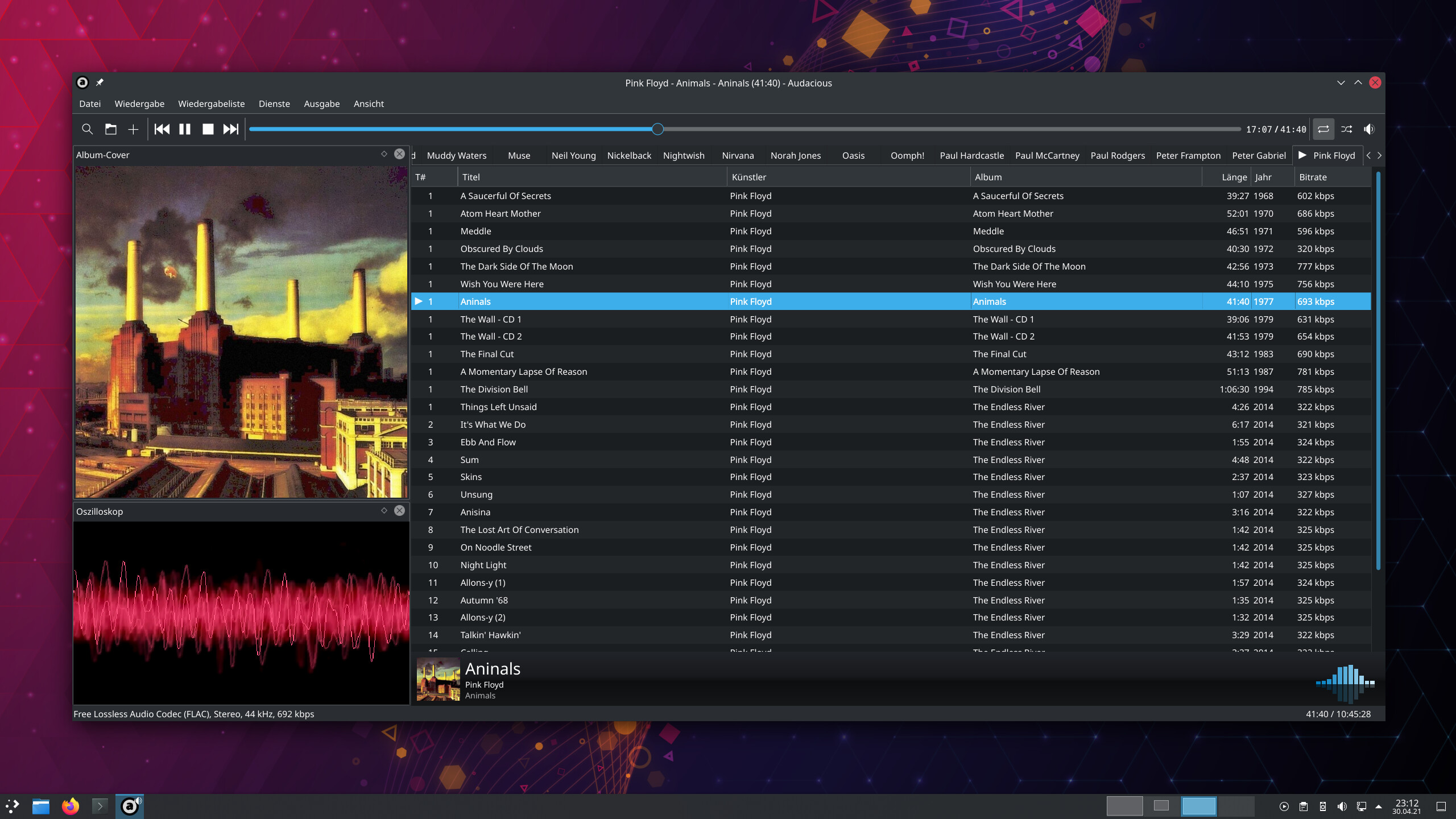Viewport: 1456px width, 819px height.
Task: Switch to Neil Young playlist tab
Action: tap(573, 155)
